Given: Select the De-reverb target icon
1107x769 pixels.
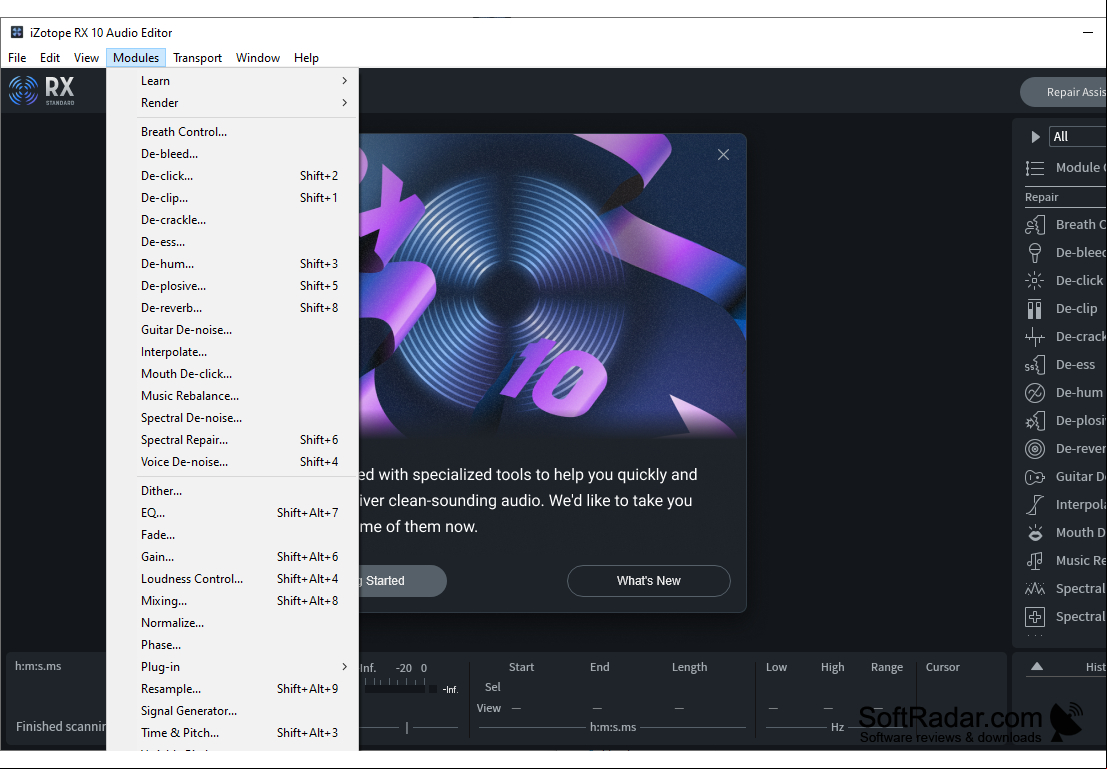Looking at the screenshot, I should 1034,449.
